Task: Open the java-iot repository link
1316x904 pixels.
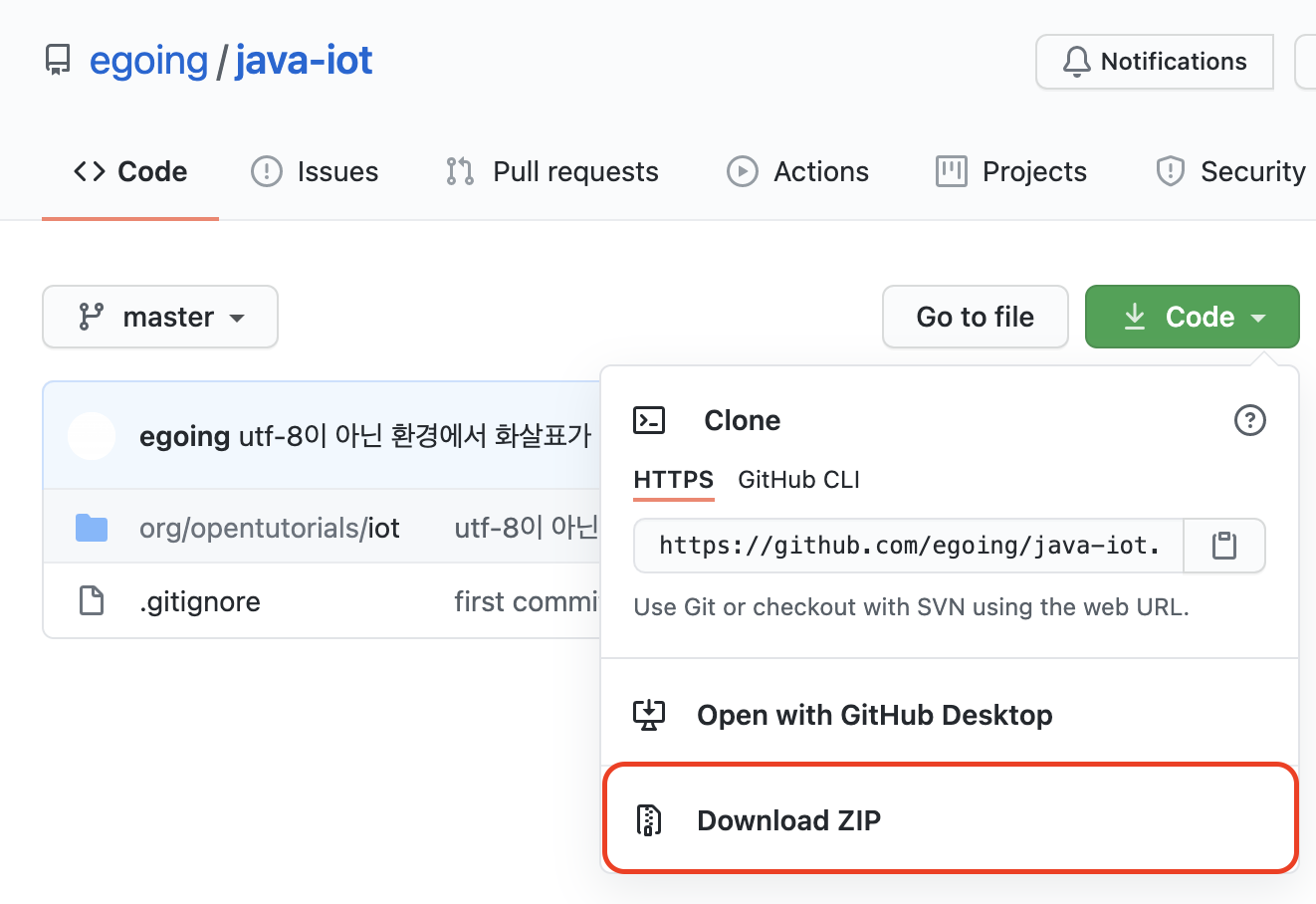Action: tap(304, 61)
